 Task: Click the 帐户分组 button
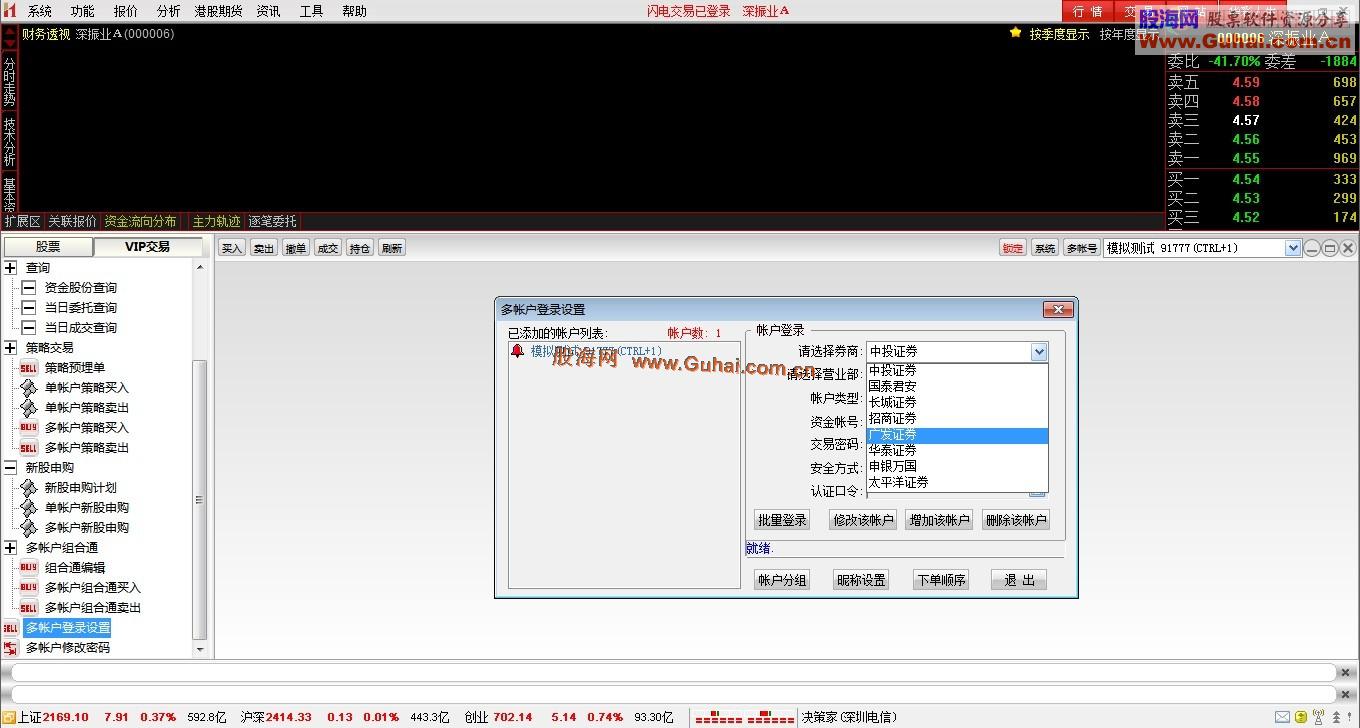[782, 580]
